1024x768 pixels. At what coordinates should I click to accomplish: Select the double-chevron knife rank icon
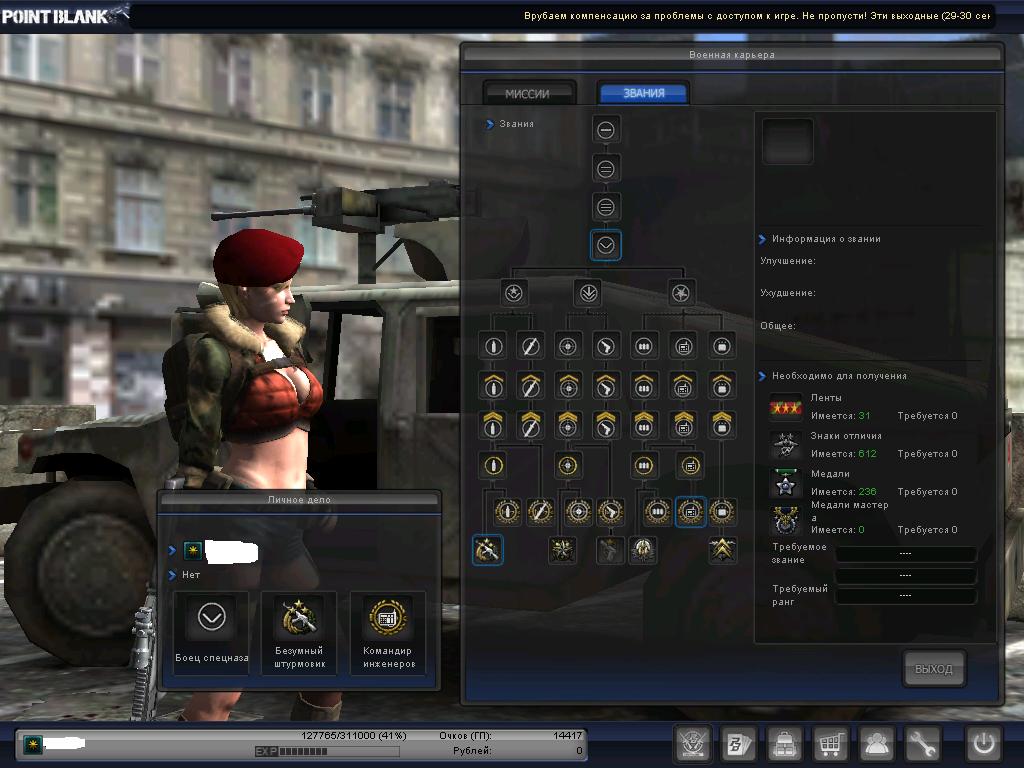530,425
